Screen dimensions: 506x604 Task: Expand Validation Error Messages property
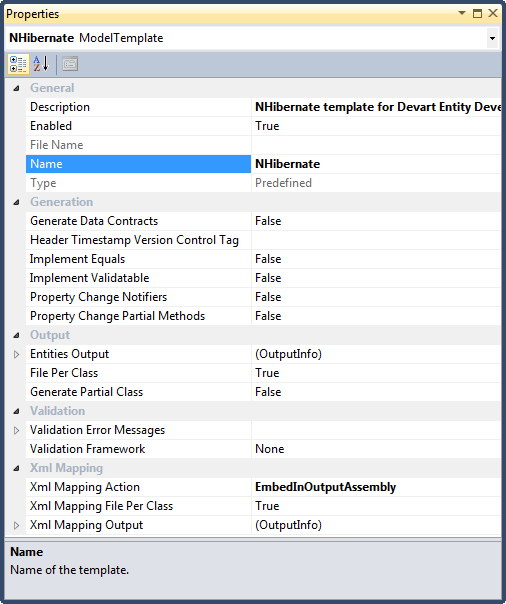click(16, 430)
